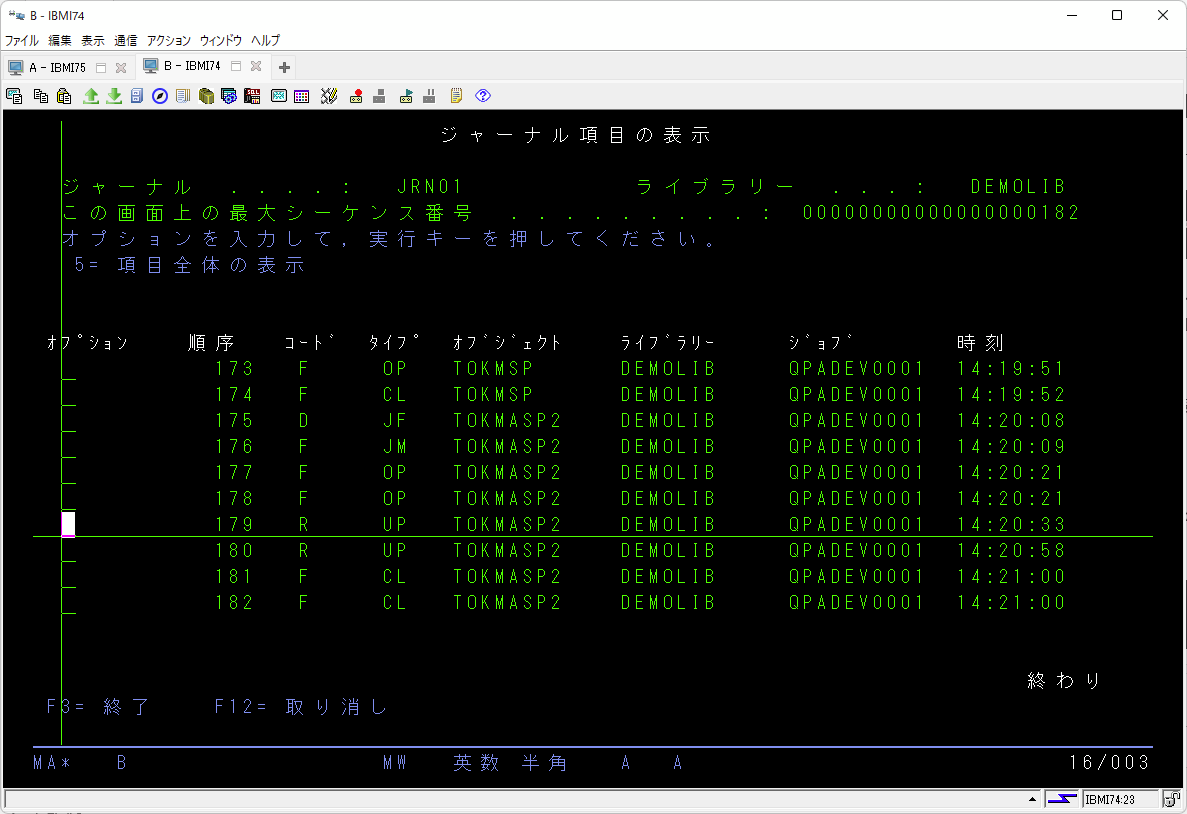Screen dimensions: 1187x814
Task: Click F12= 取り消し function key text
Action: 301,706
